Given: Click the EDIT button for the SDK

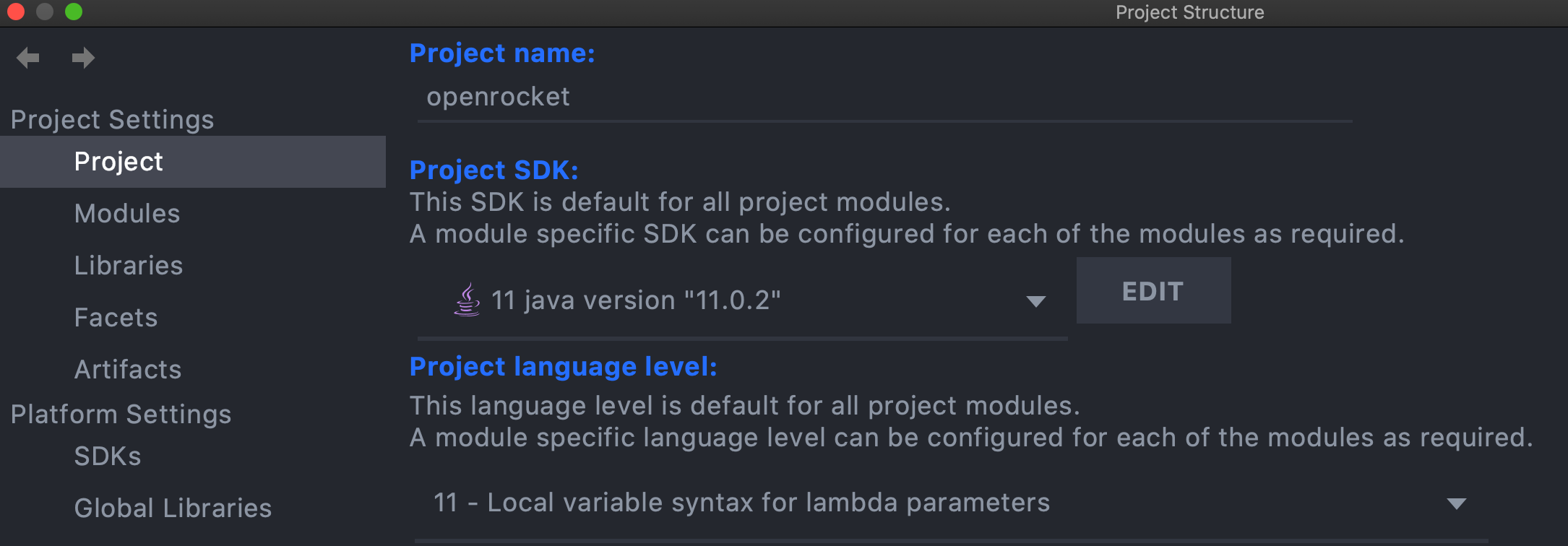Looking at the screenshot, I should point(1153,290).
